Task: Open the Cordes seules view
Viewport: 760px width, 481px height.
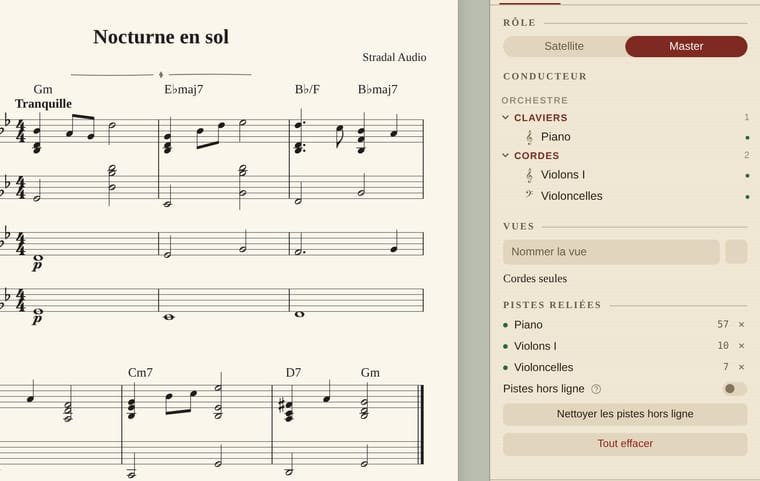Action: click(535, 279)
